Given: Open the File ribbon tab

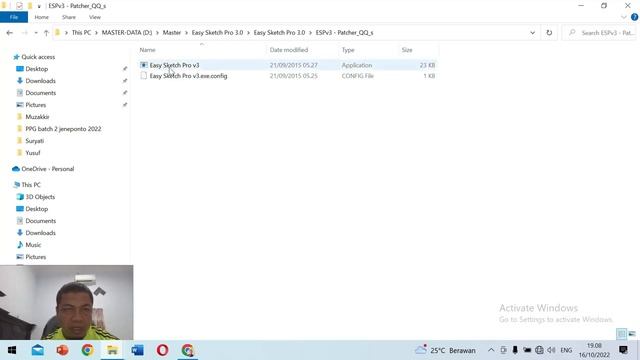Looking at the screenshot, I should click(x=14, y=17).
